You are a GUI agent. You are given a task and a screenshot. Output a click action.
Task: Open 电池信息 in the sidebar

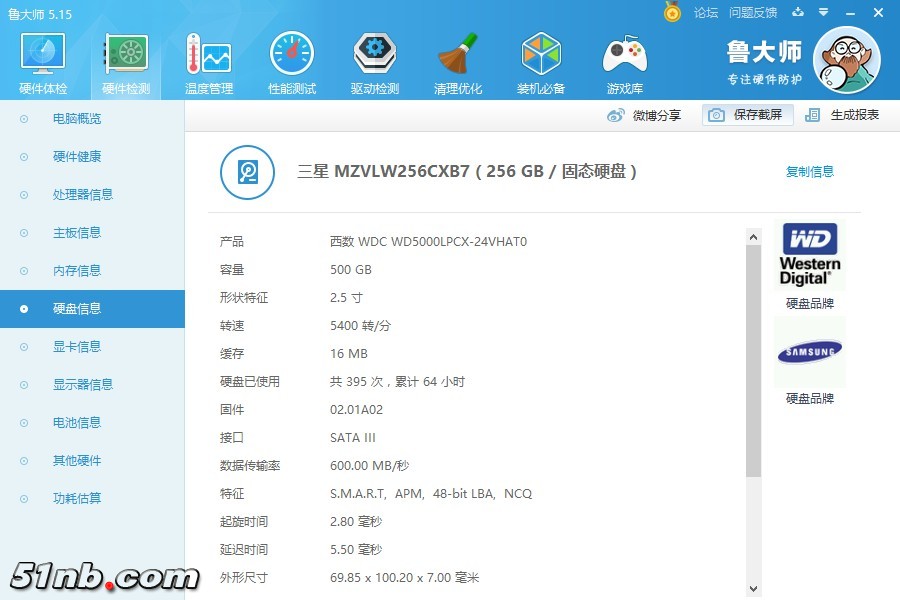pos(77,423)
